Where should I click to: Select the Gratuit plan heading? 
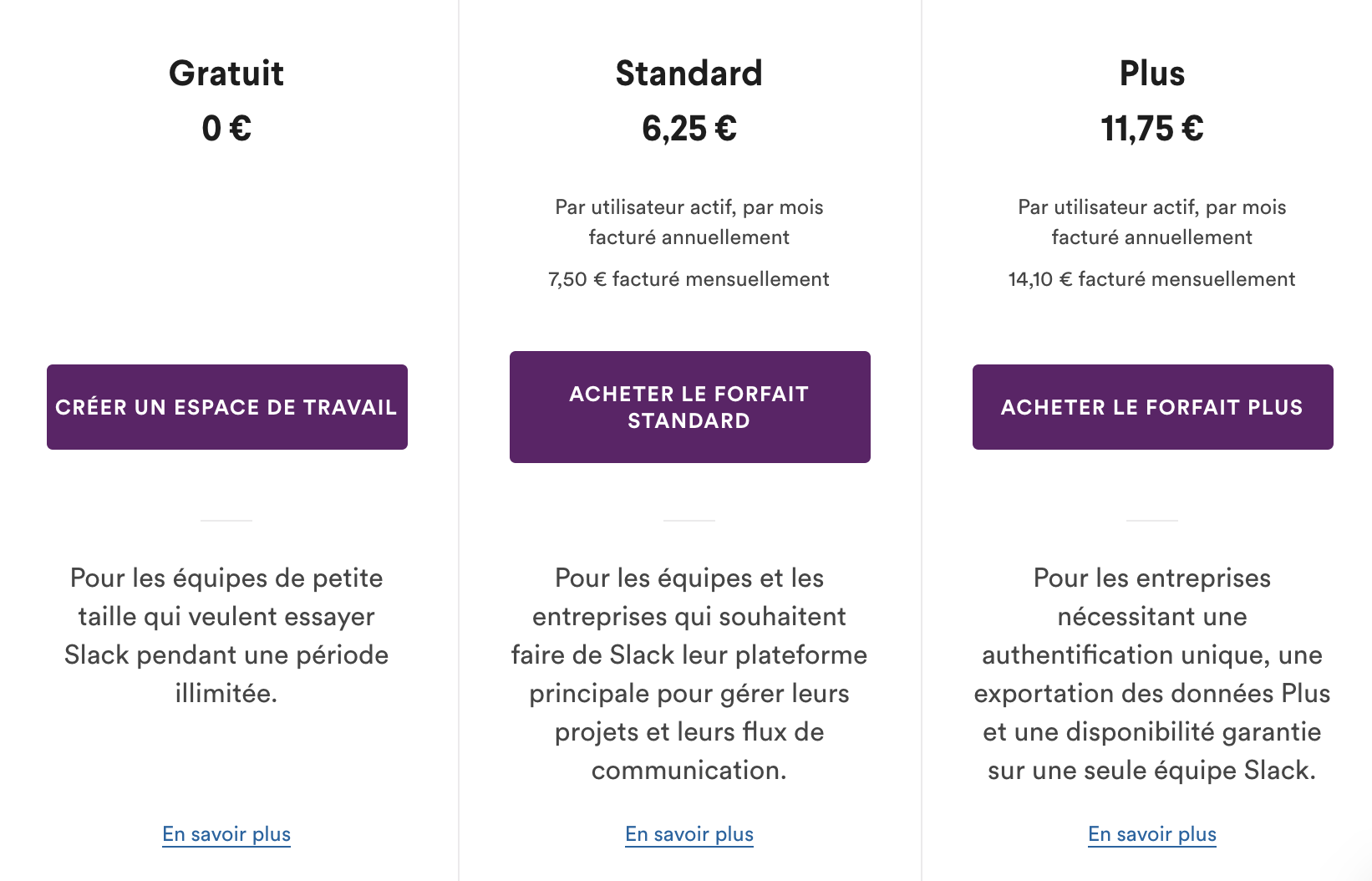tap(226, 74)
